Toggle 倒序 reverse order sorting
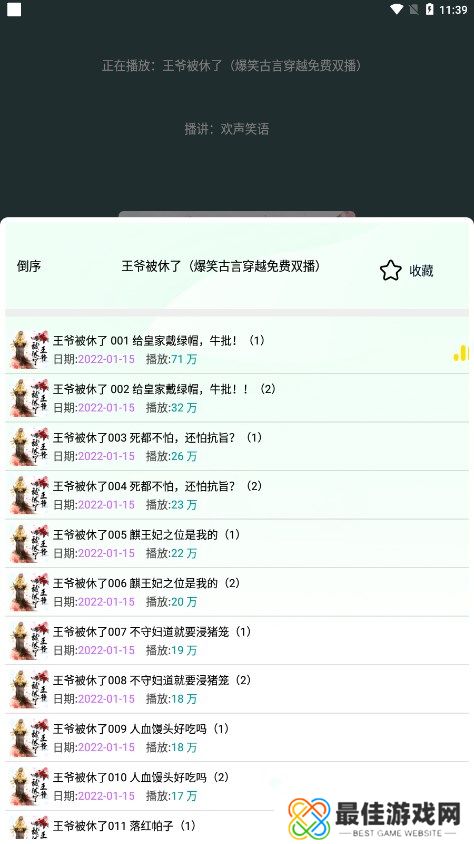This screenshot has height=844, width=474. [x=29, y=266]
